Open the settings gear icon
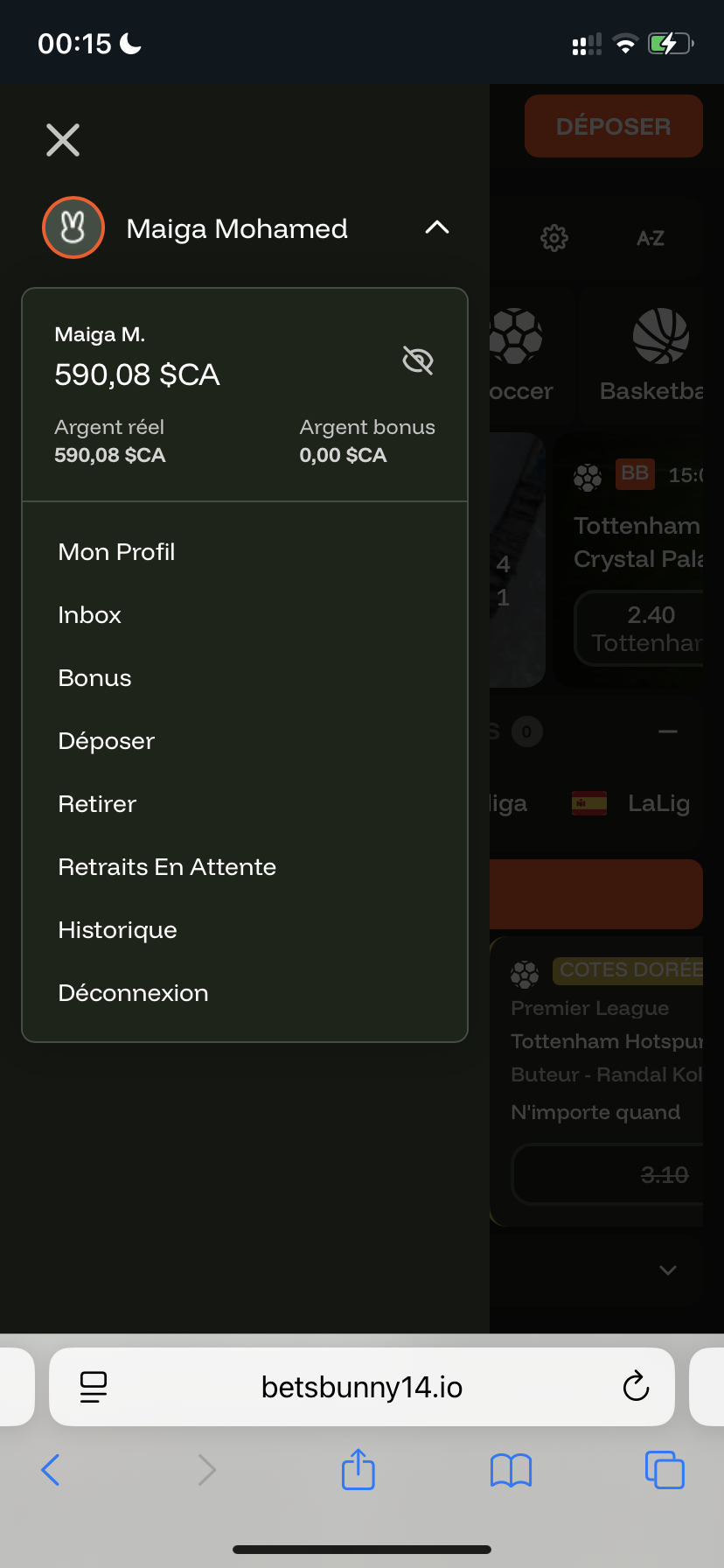The image size is (724, 1568). pos(554,238)
